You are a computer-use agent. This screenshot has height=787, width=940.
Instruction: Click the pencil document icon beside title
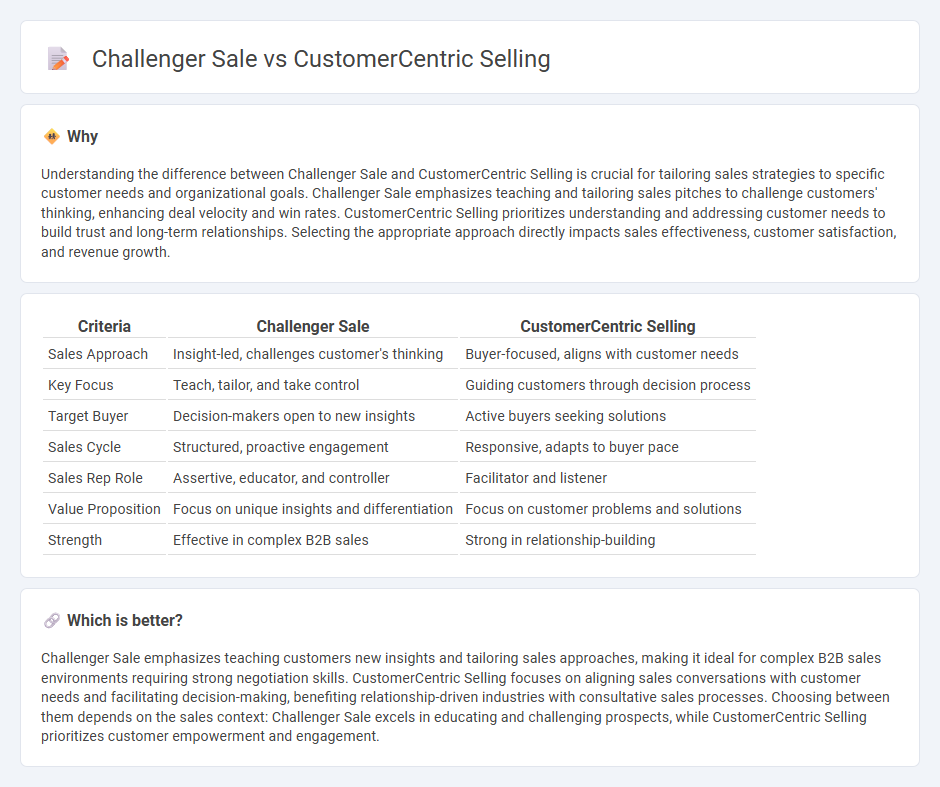coord(58,59)
